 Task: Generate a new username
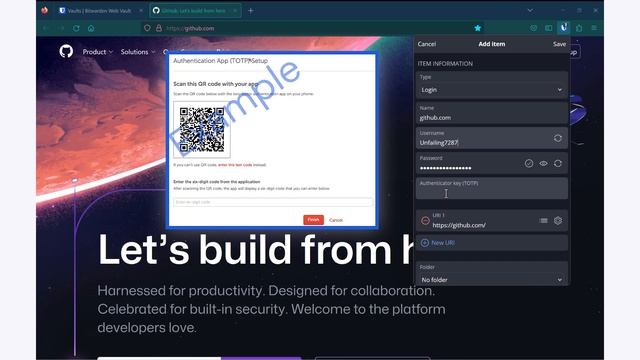[x=558, y=138]
